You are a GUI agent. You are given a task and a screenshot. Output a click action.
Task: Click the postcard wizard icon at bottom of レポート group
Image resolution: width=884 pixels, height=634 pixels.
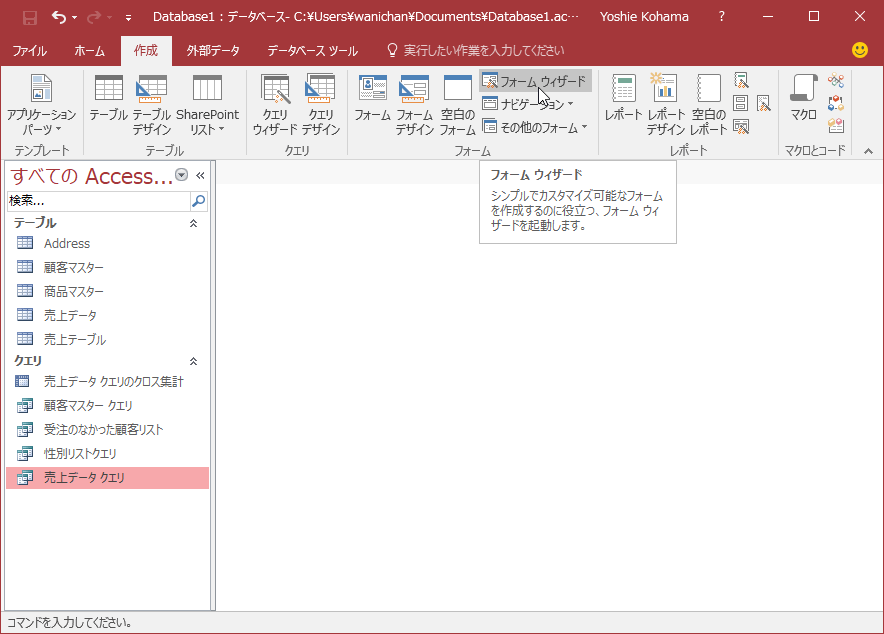click(741, 127)
